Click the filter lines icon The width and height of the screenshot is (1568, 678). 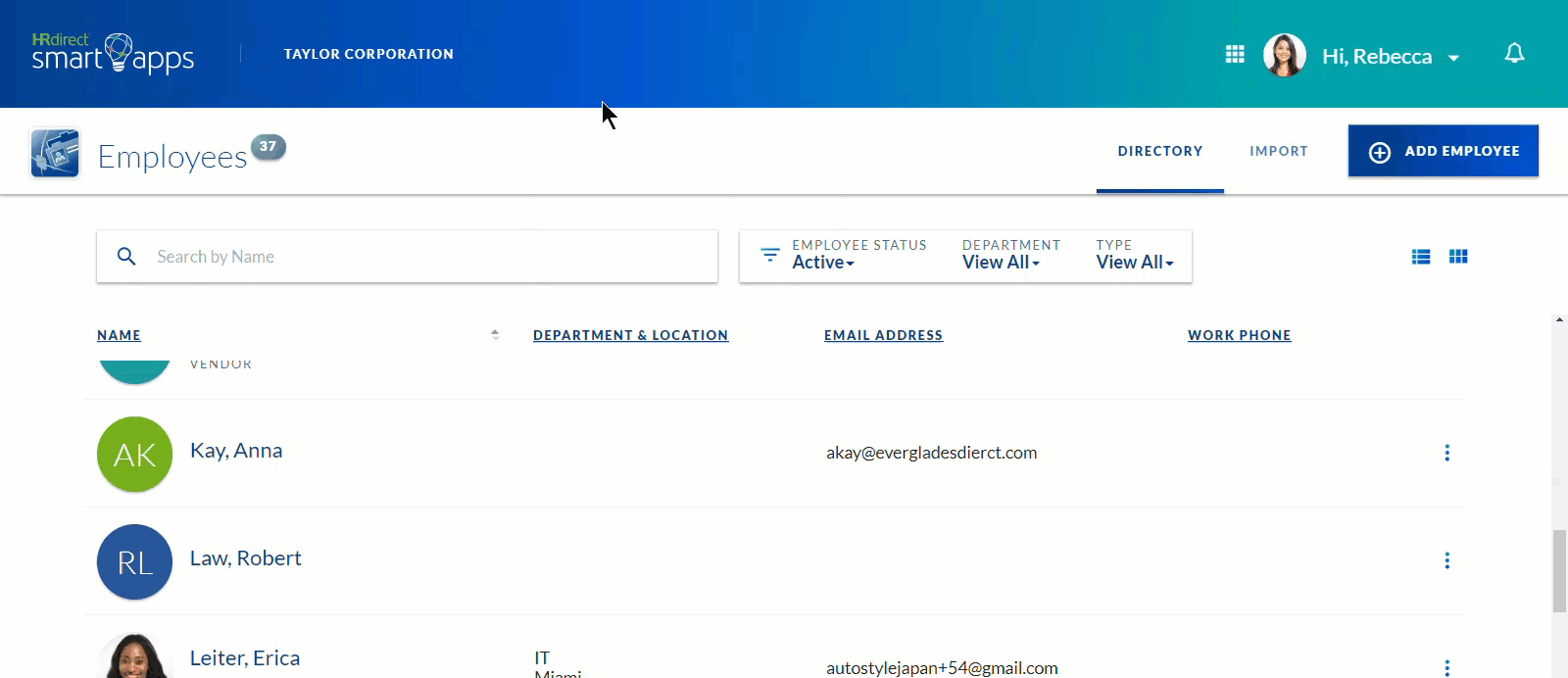[x=770, y=255]
